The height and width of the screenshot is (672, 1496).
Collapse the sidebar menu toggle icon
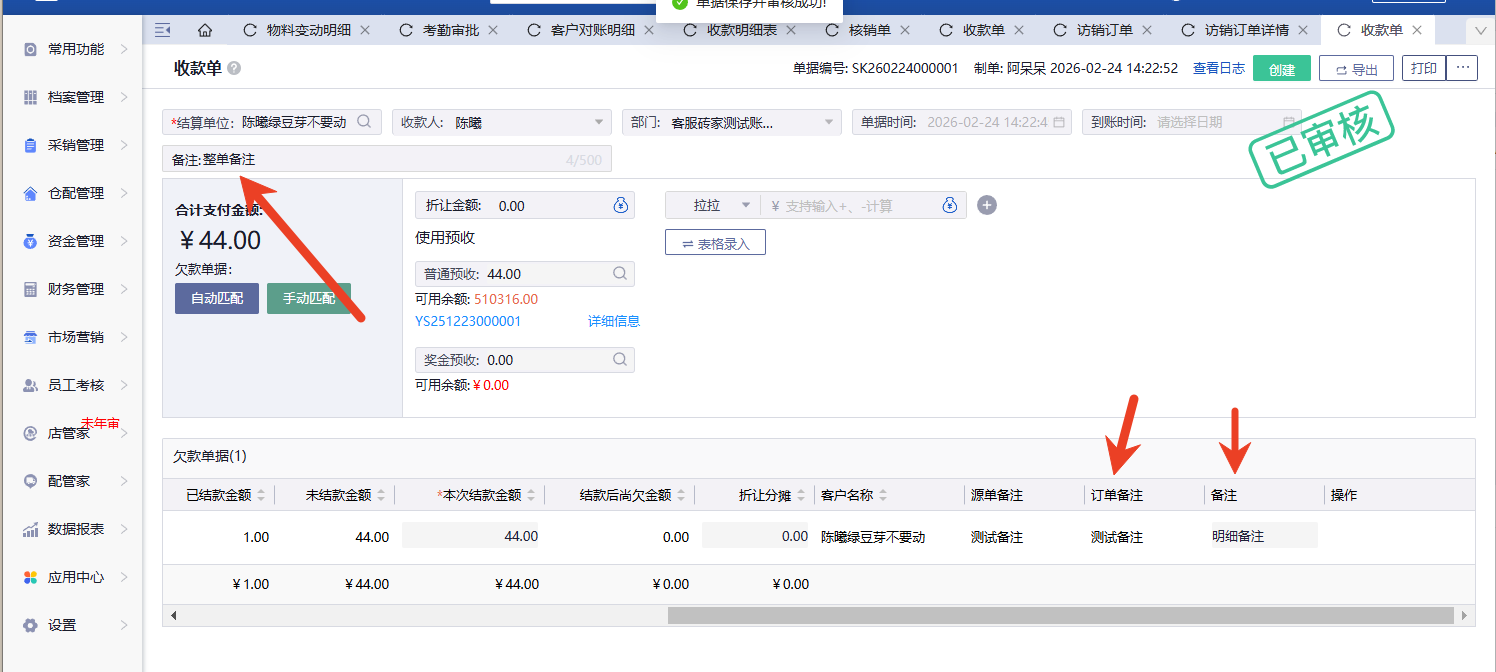pos(162,30)
